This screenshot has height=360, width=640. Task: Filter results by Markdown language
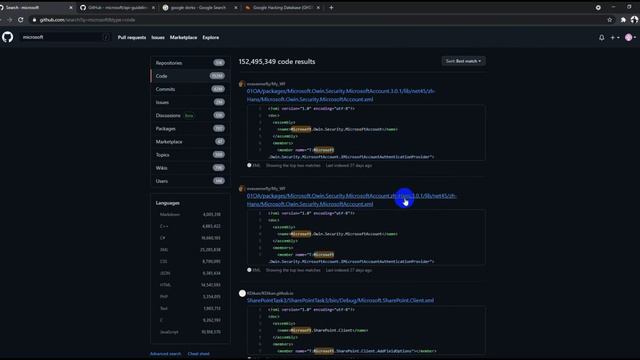[x=190, y=214]
